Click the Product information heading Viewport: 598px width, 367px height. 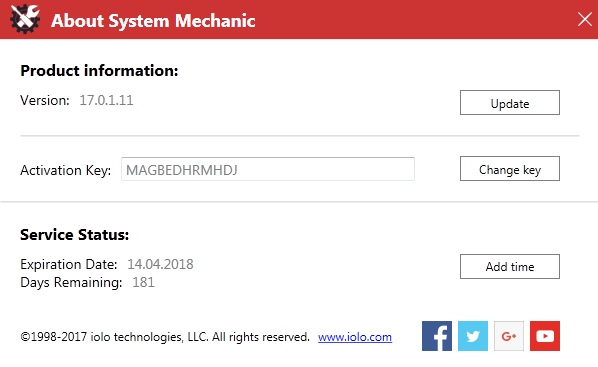(99, 71)
